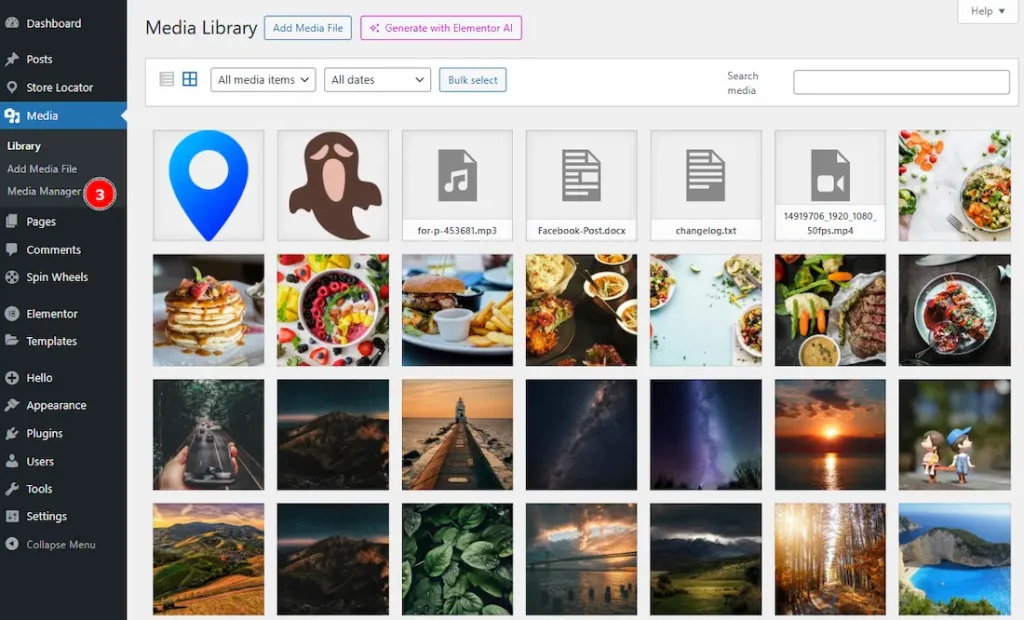
Task: Open the All dates dropdown
Action: [377, 80]
